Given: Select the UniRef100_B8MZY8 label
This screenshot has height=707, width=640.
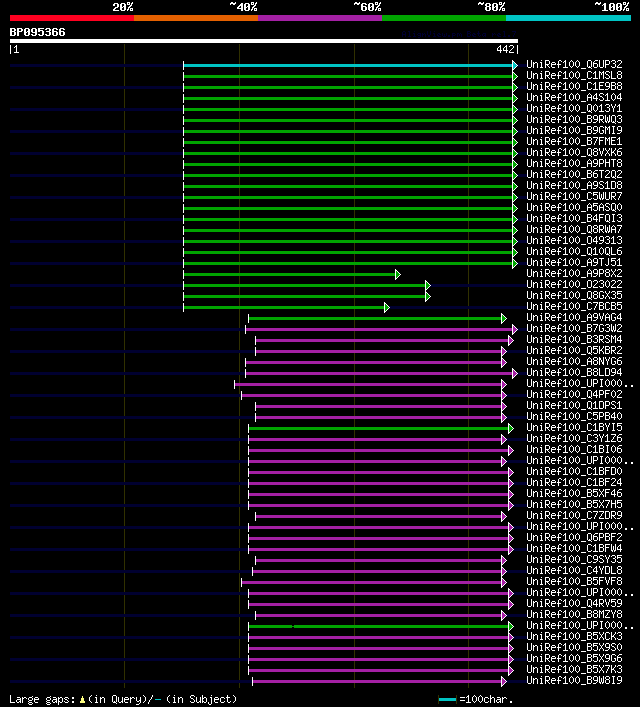Looking at the screenshot, I should [574, 615].
